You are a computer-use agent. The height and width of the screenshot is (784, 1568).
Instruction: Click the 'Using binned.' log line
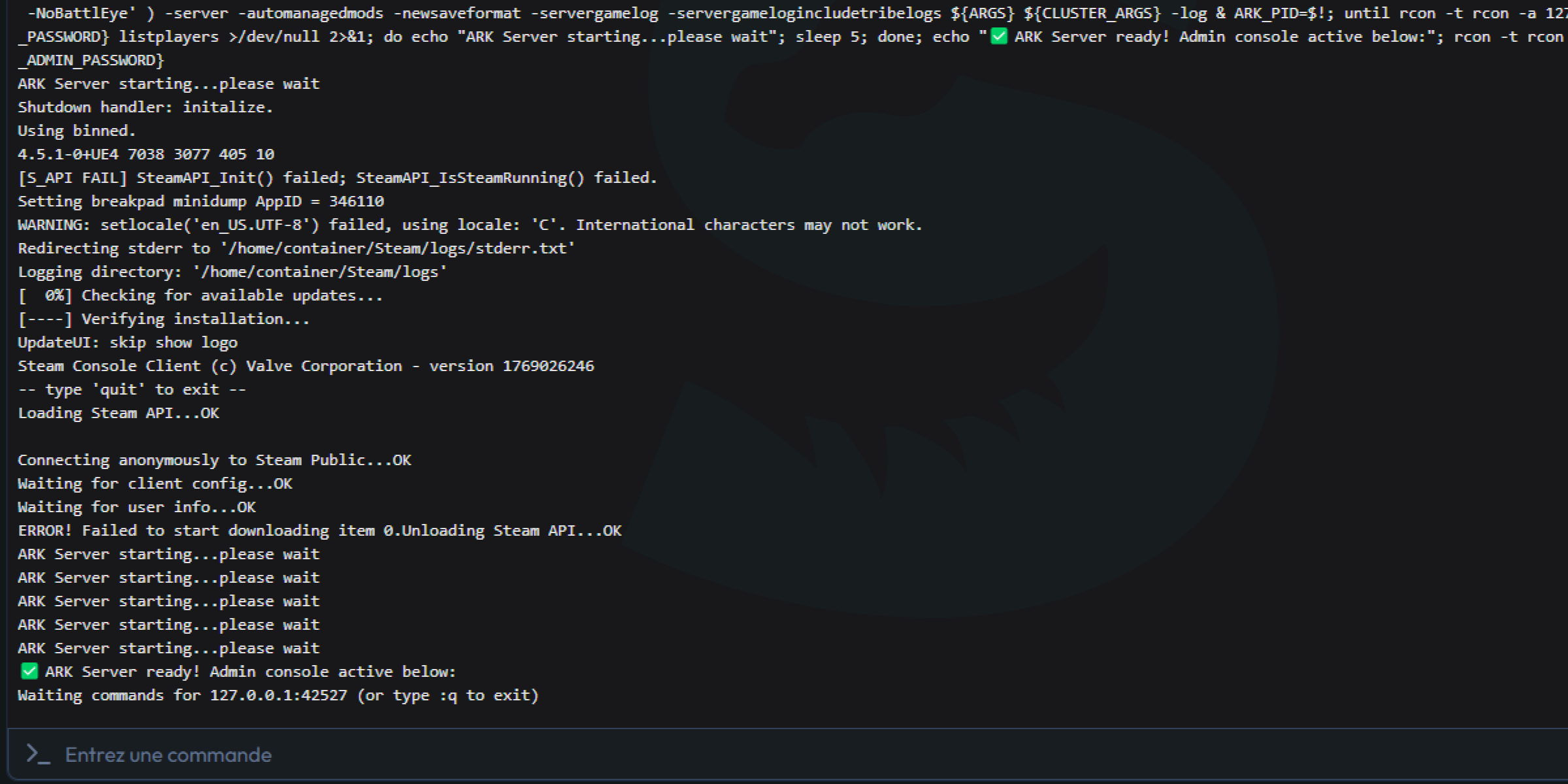point(76,131)
